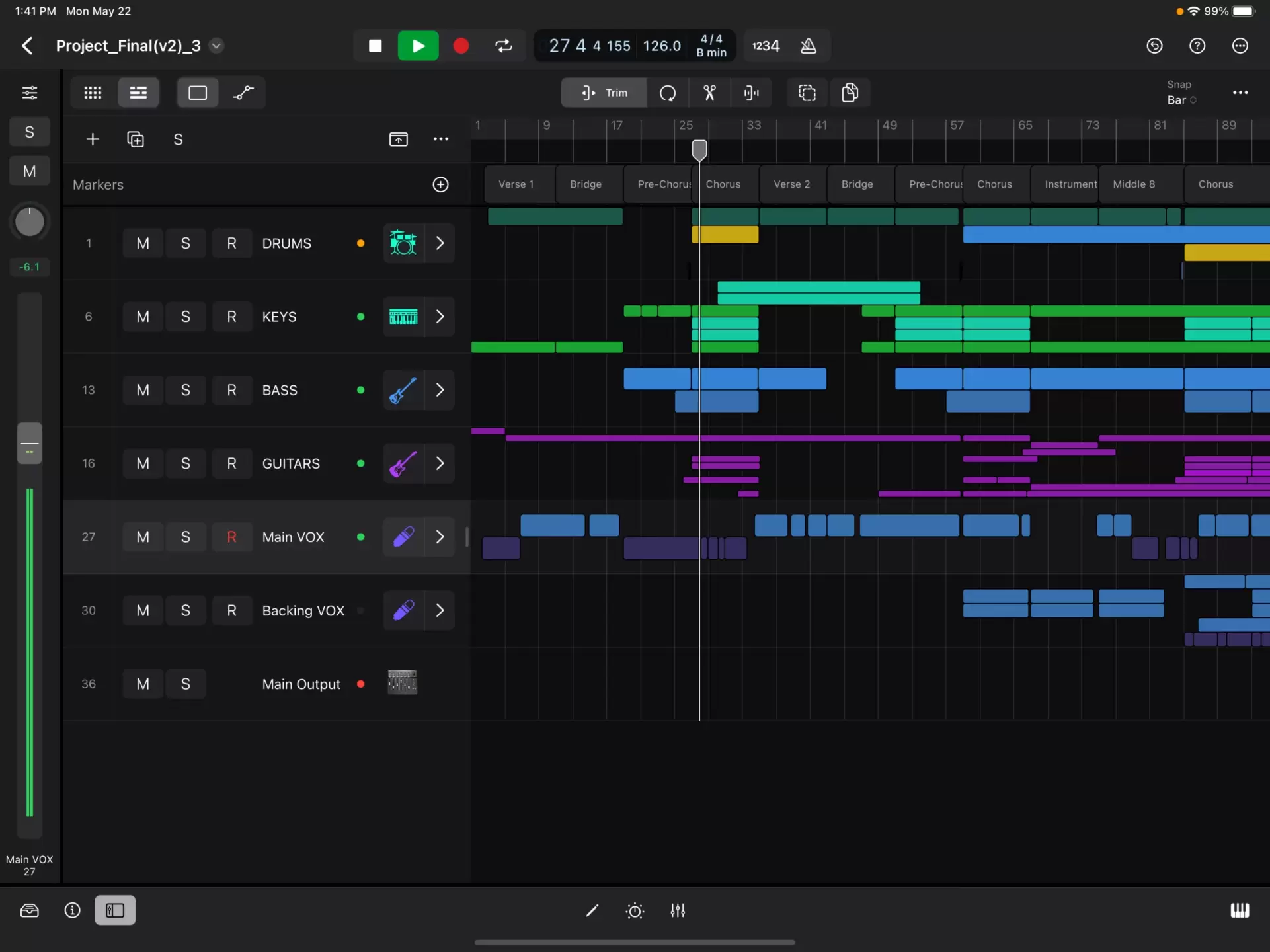Mute the BASS track
Screen dimensions: 1270x952
click(143, 390)
